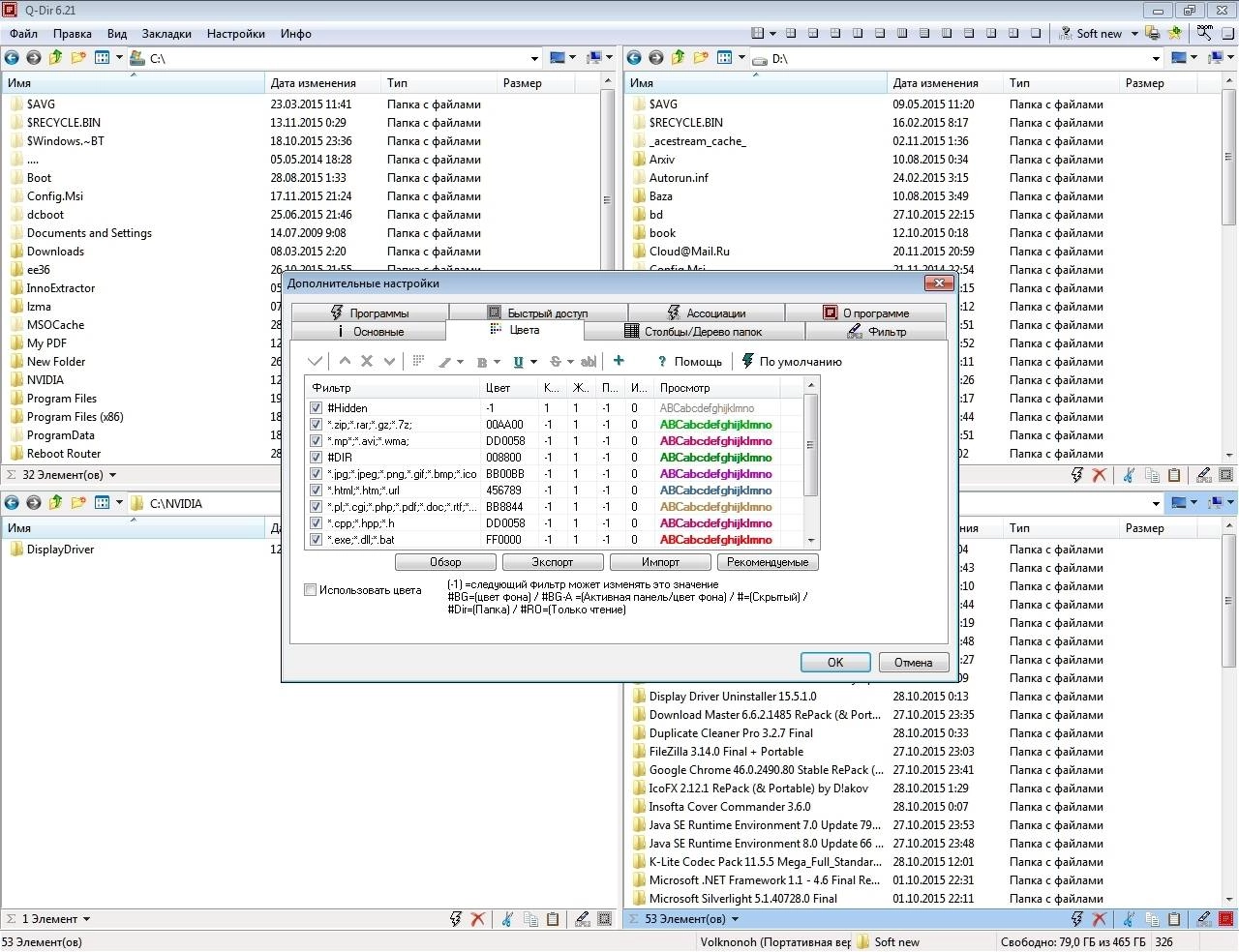Switch to the Программы tab
Image resolution: width=1239 pixels, height=952 pixels.
tap(370, 312)
